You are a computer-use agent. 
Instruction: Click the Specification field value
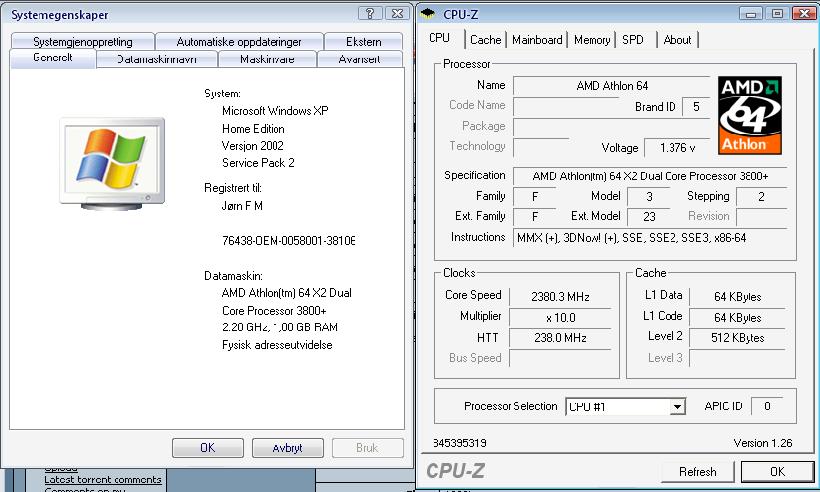coord(650,176)
